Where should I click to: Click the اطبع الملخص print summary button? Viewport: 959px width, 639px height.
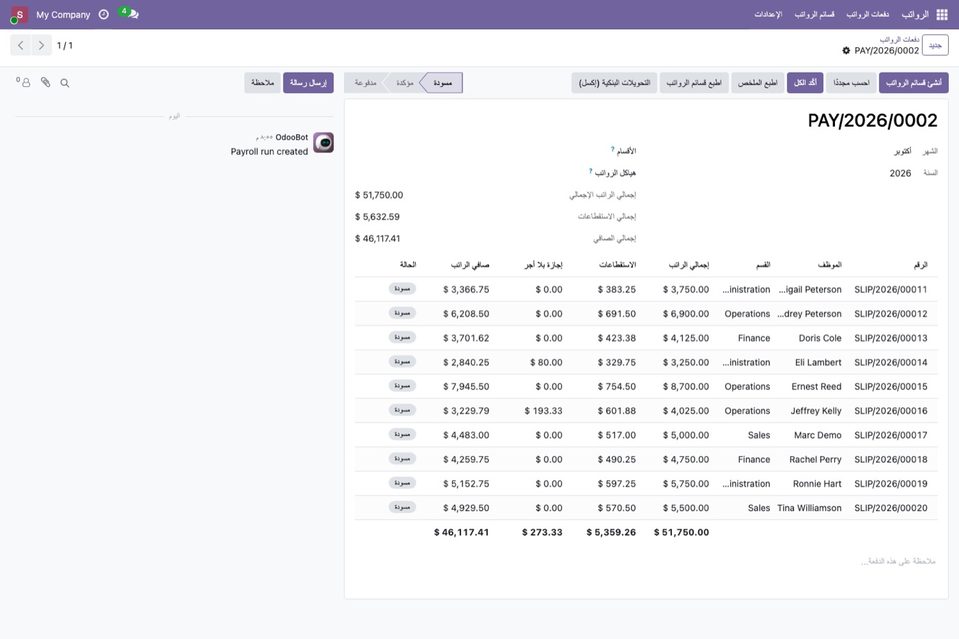pyautogui.click(x=757, y=83)
